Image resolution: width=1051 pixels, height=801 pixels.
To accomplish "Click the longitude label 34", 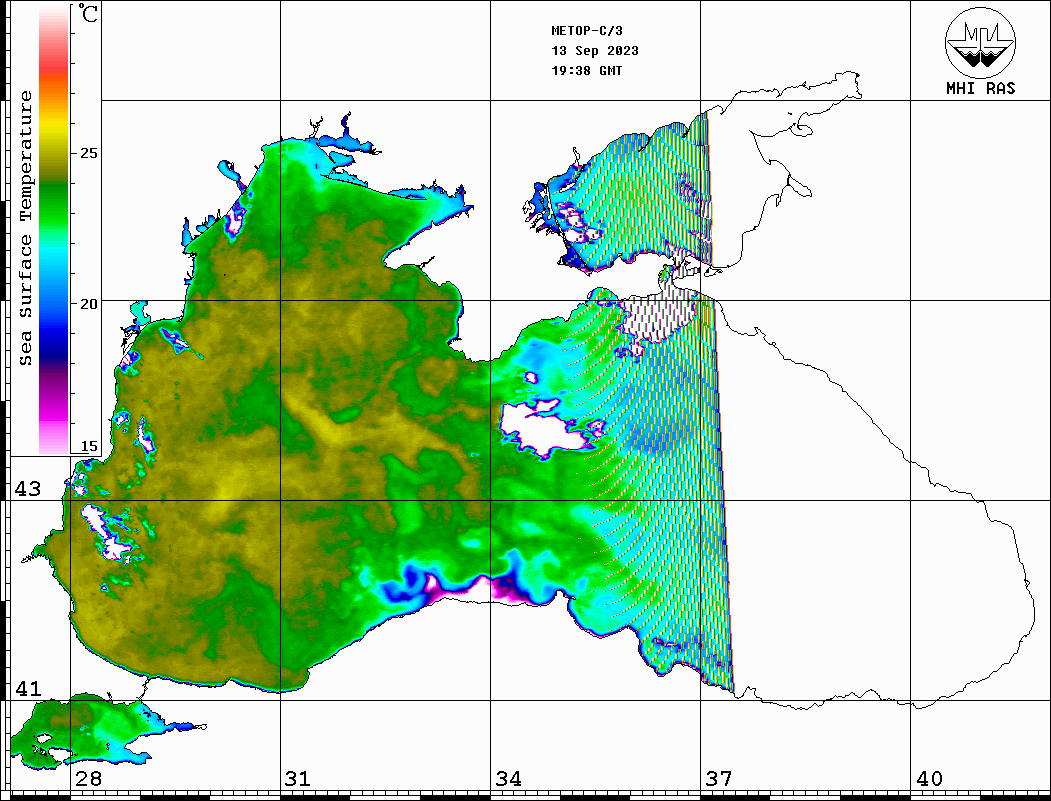I will (508, 778).
